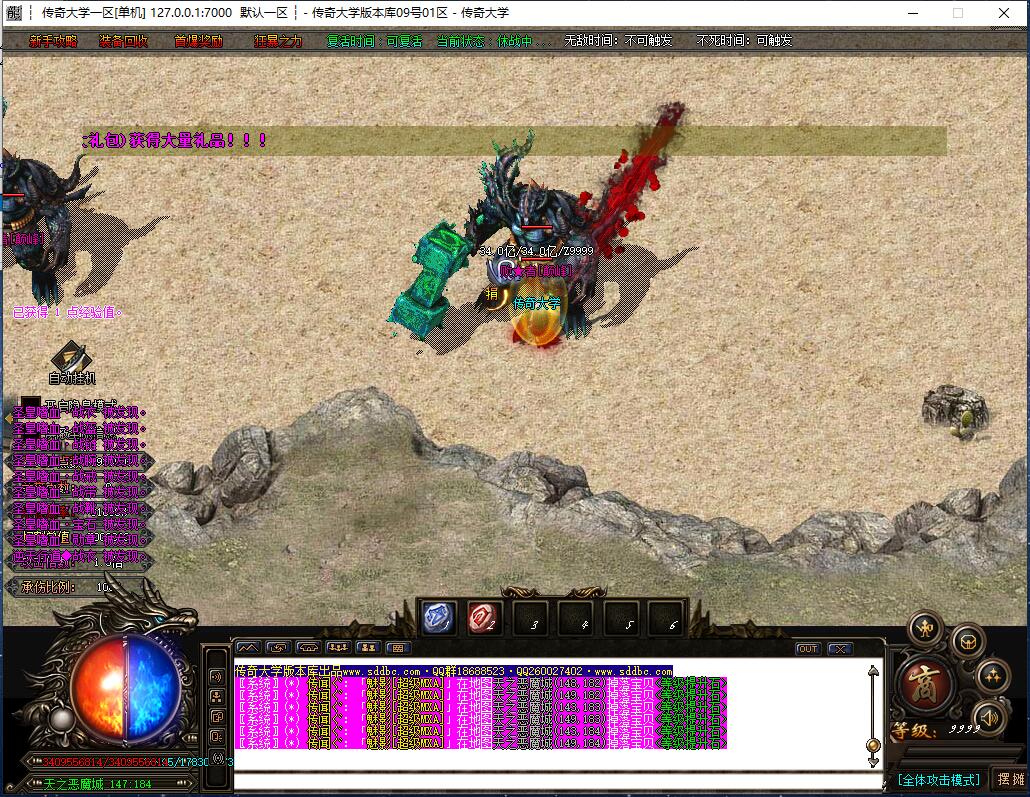
Task: Select empty quick slot 5
Action: coord(621,618)
